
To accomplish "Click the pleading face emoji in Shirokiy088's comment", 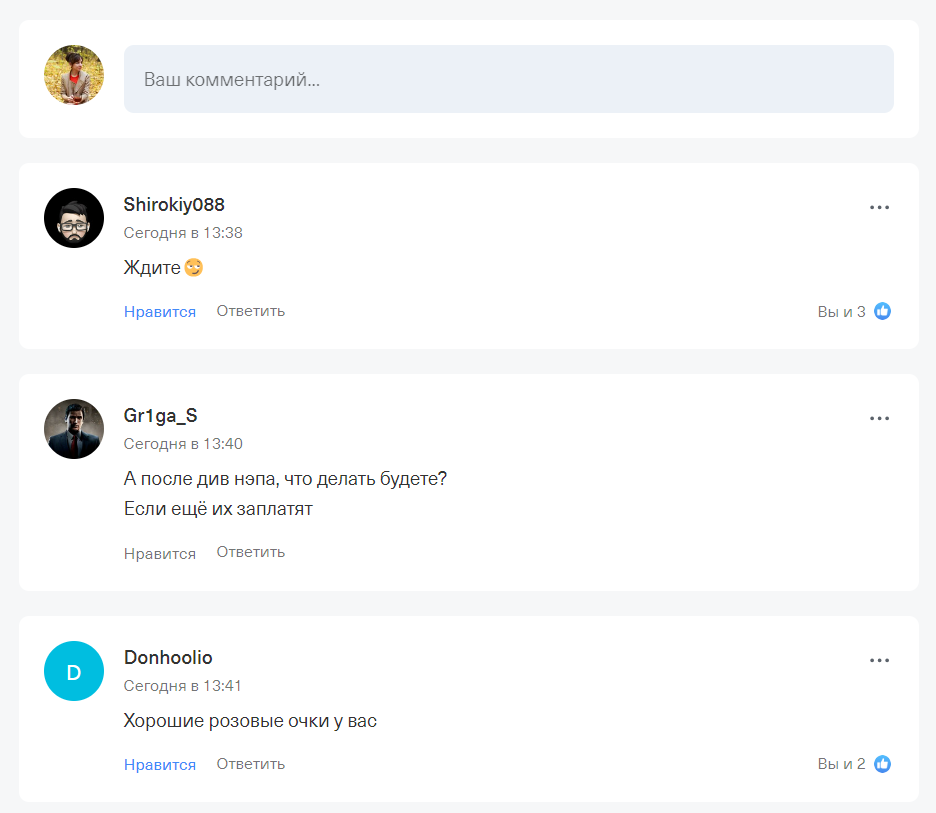I will click(192, 267).
